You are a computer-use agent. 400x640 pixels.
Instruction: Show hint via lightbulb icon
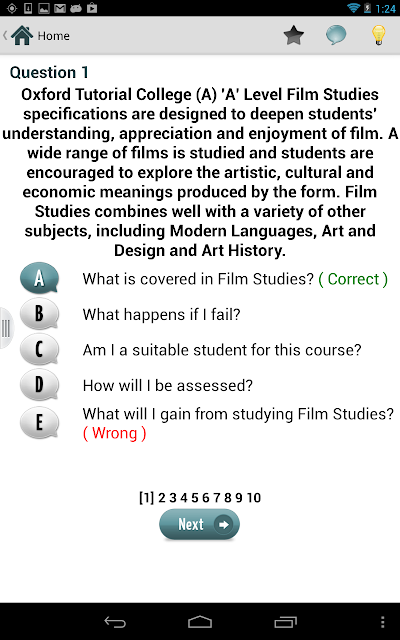coord(378,35)
